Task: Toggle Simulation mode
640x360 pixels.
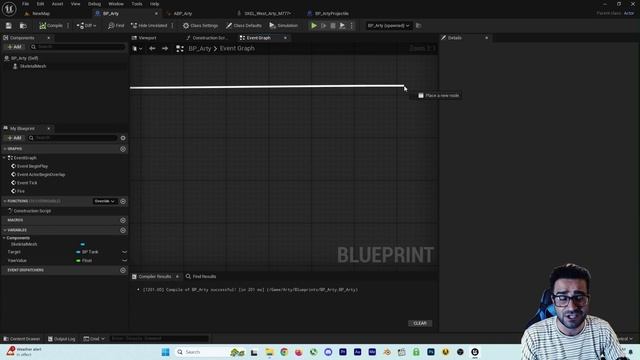Action: point(284,26)
